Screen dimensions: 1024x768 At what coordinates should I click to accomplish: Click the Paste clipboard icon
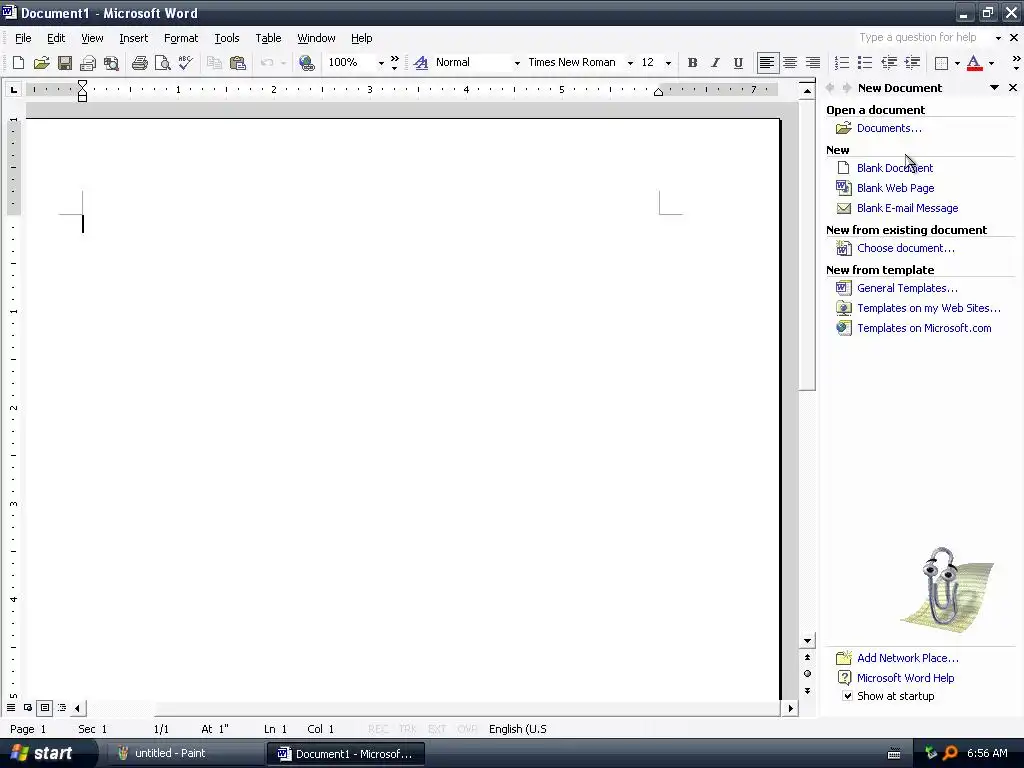[238, 63]
